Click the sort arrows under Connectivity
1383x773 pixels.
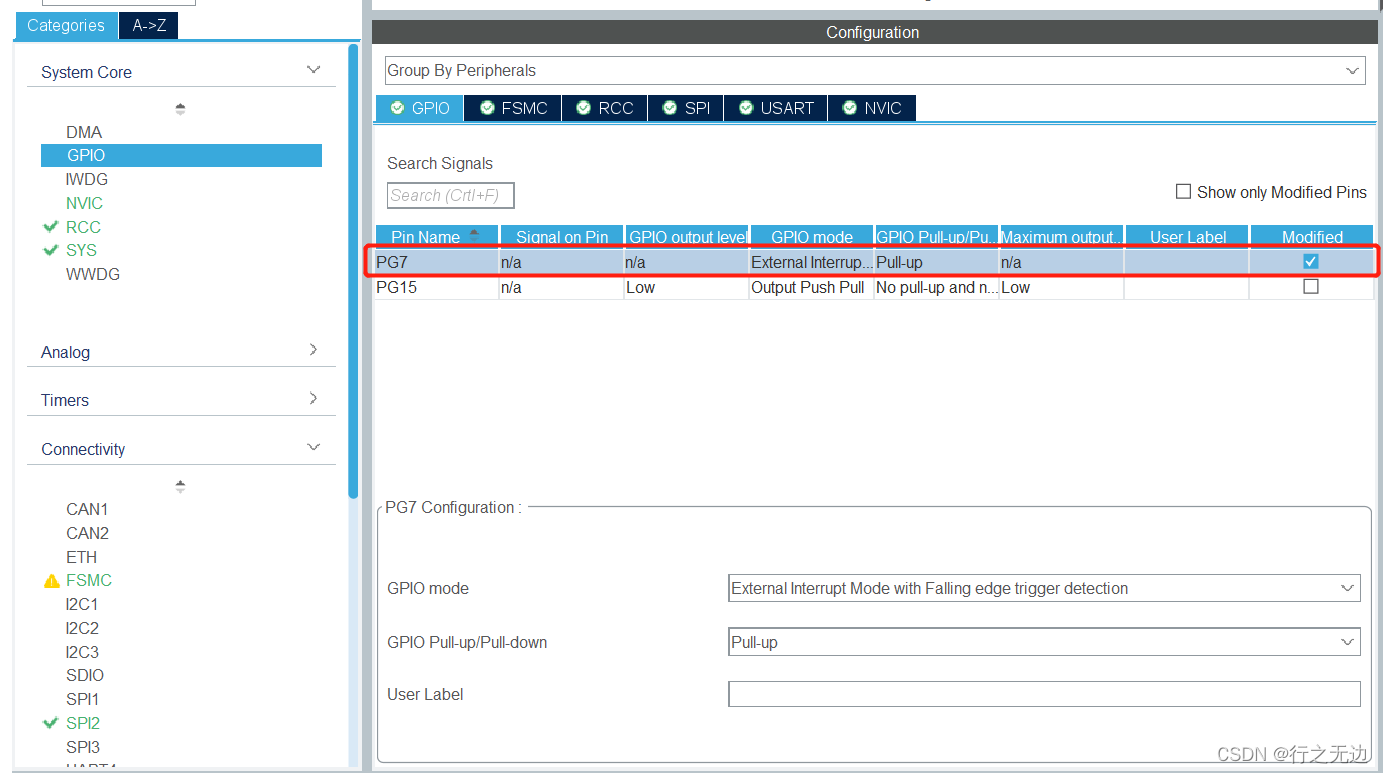point(180,486)
